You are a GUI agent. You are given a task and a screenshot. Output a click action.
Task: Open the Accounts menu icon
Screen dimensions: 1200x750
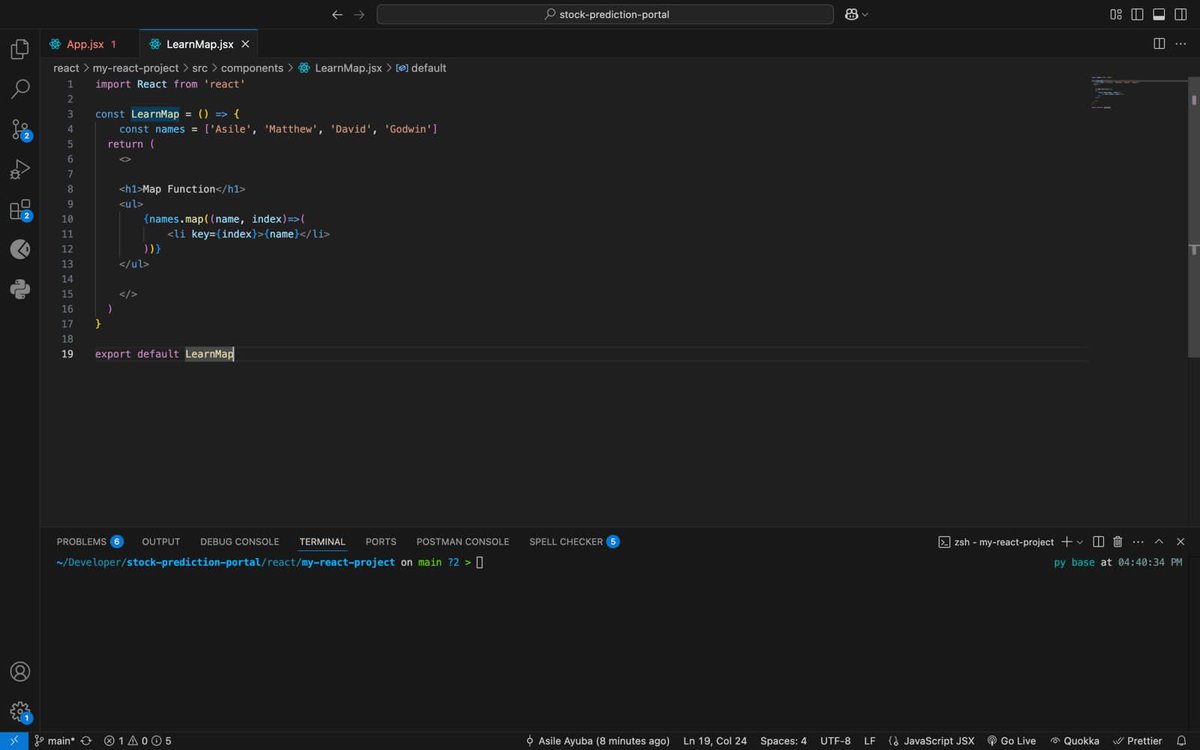point(20,672)
